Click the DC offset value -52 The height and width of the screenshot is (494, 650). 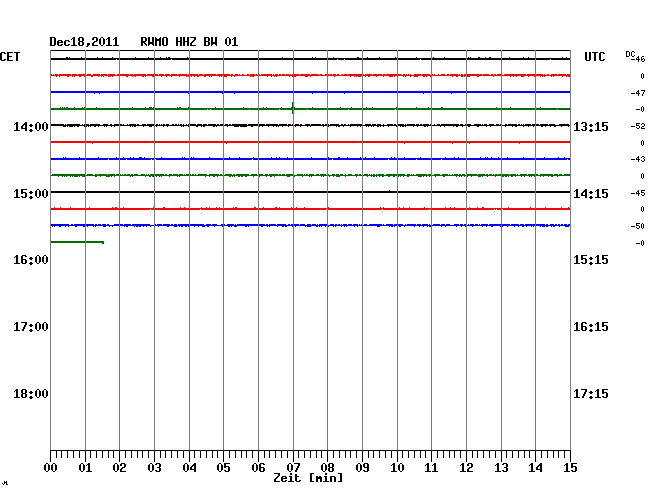(638, 126)
